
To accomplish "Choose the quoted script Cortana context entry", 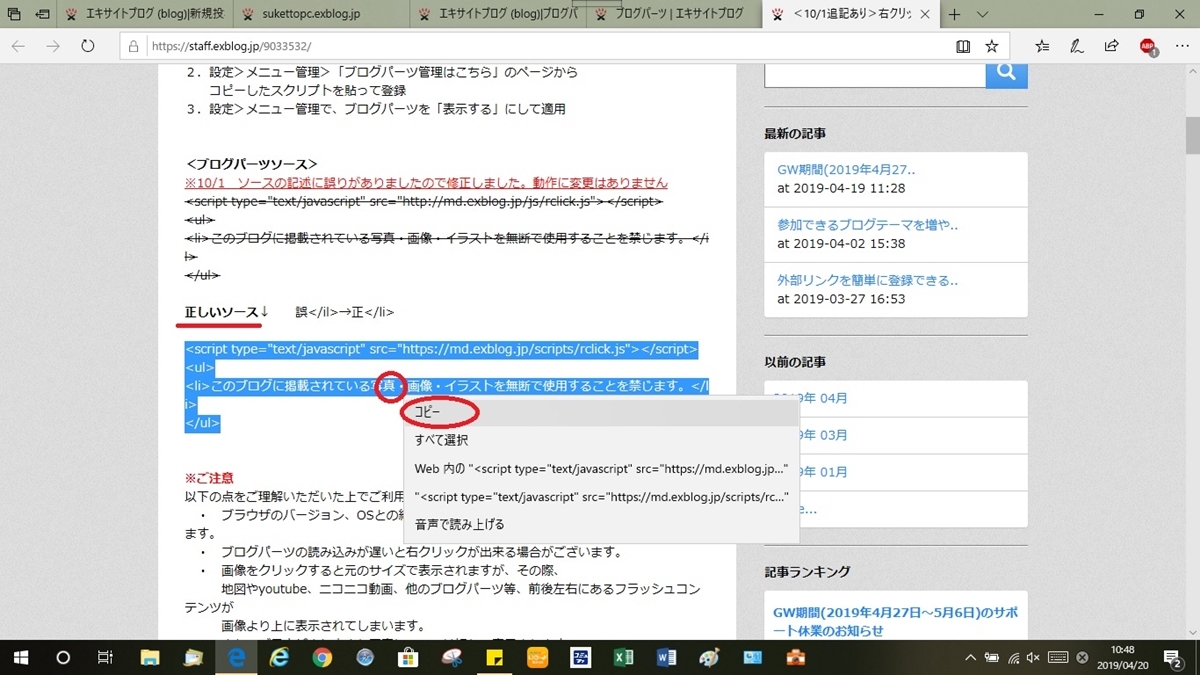I will click(x=600, y=496).
